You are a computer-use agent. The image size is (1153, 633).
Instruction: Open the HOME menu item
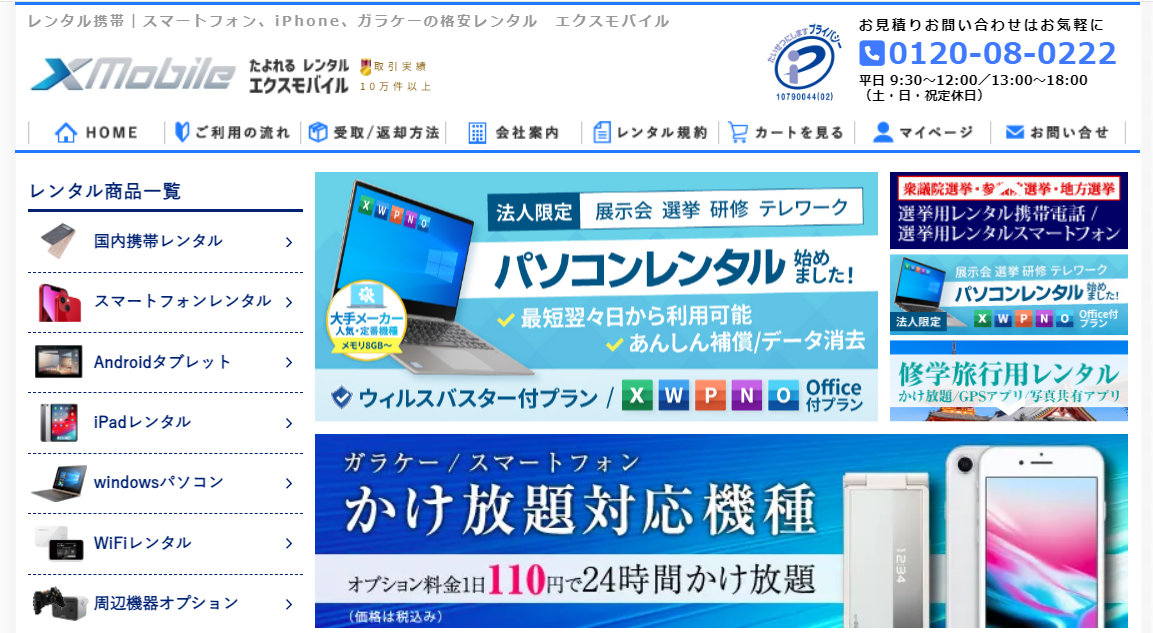(96, 132)
